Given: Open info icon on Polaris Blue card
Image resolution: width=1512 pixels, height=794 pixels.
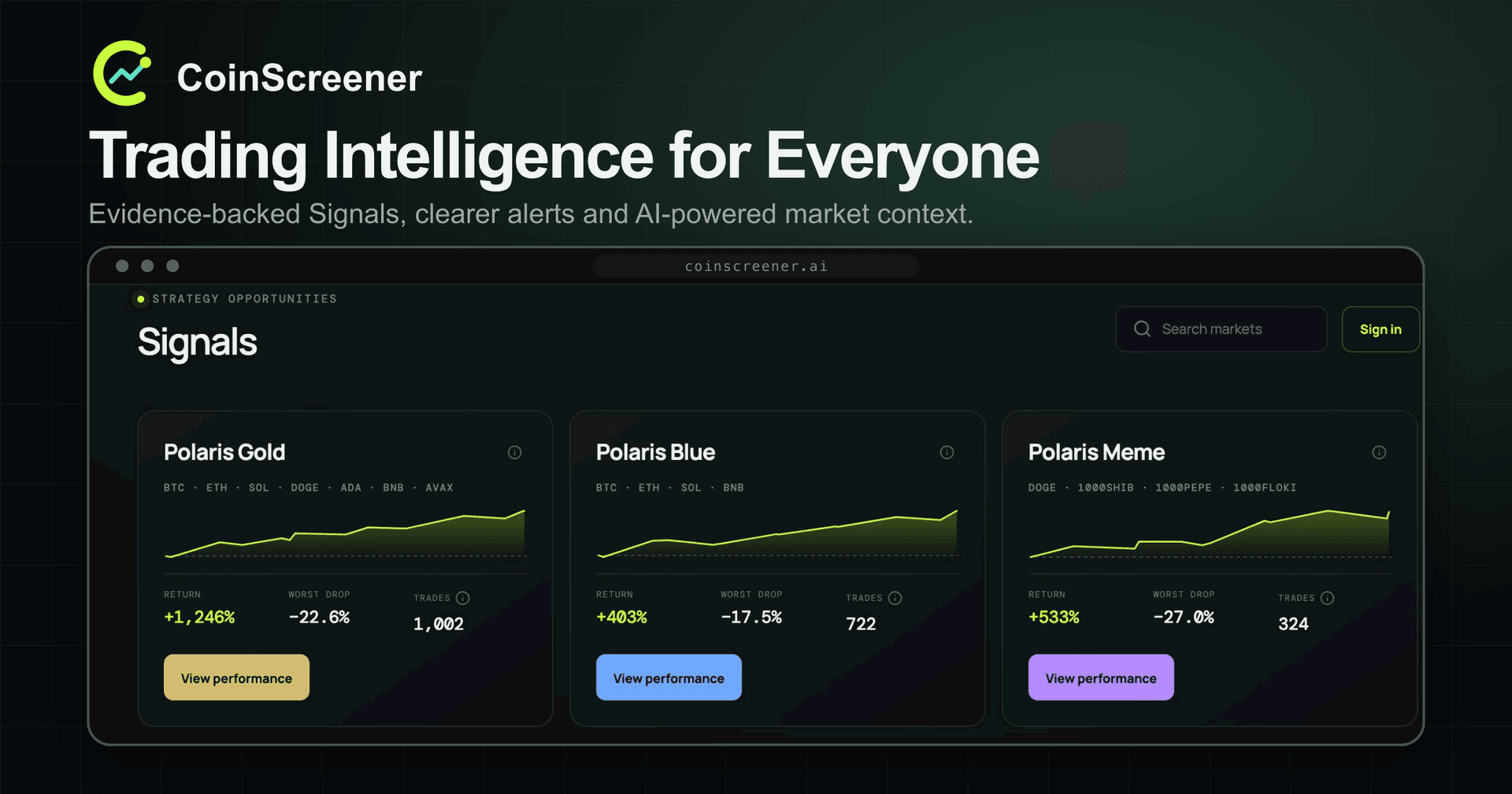Looking at the screenshot, I should click(947, 452).
